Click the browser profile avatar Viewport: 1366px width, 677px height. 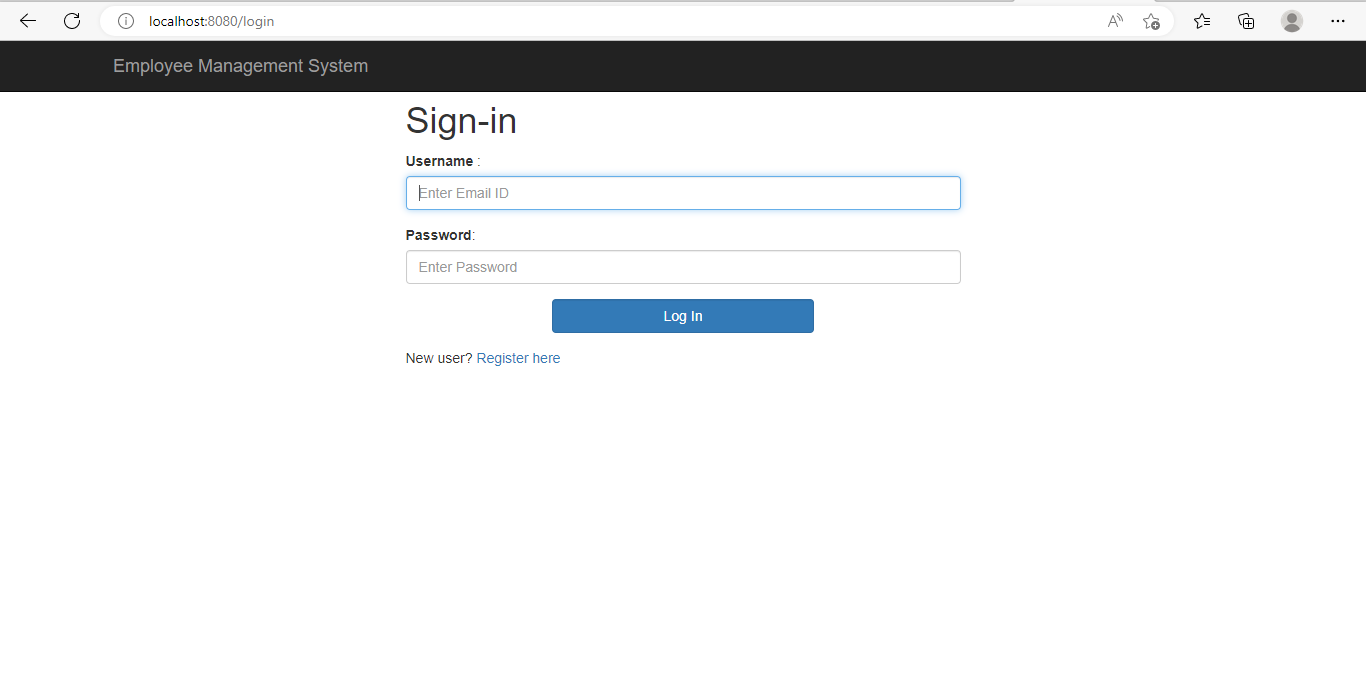click(x=1291, y=20)
